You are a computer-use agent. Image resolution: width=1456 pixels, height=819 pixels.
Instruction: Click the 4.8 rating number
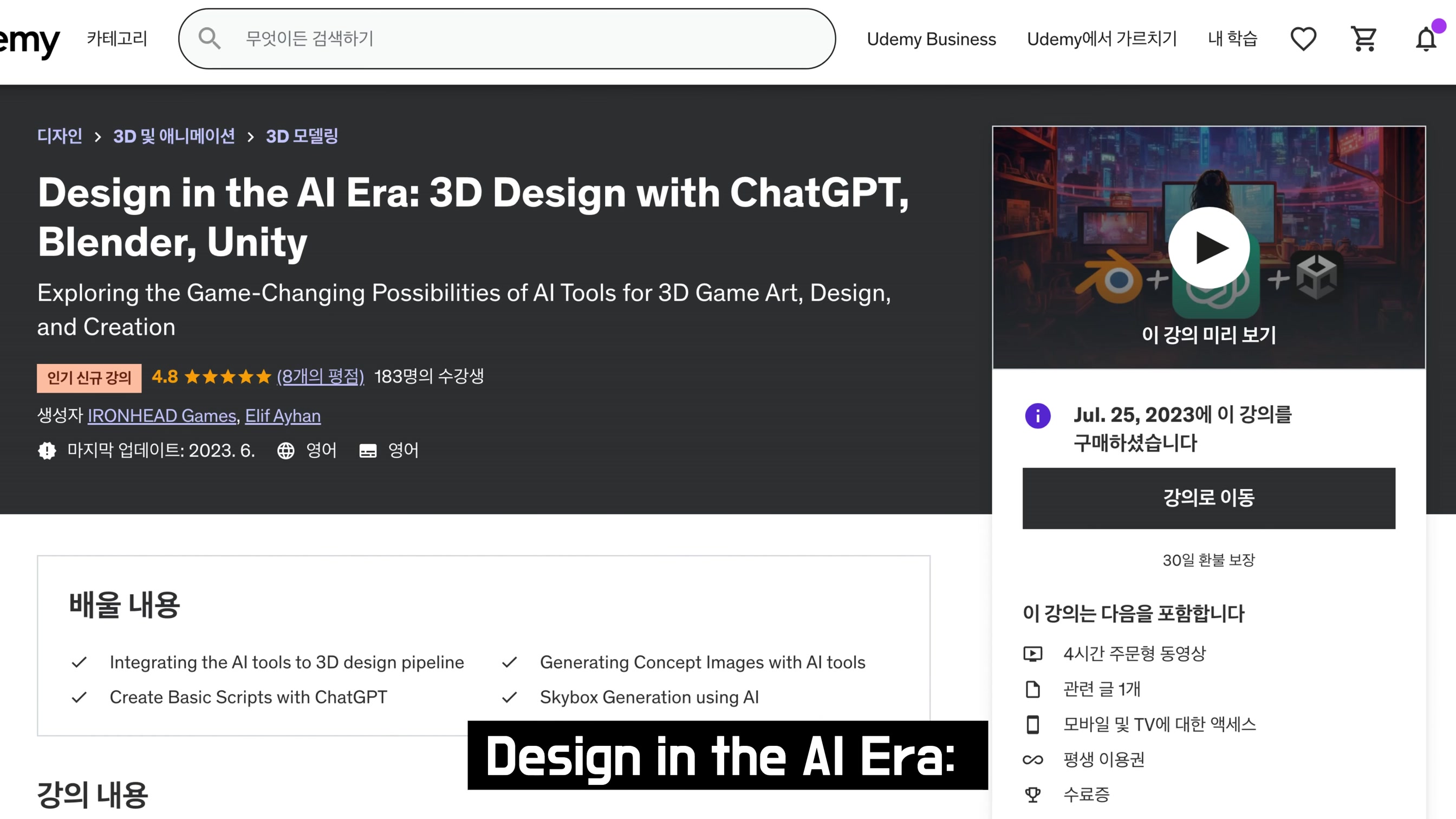click(165, 376)
